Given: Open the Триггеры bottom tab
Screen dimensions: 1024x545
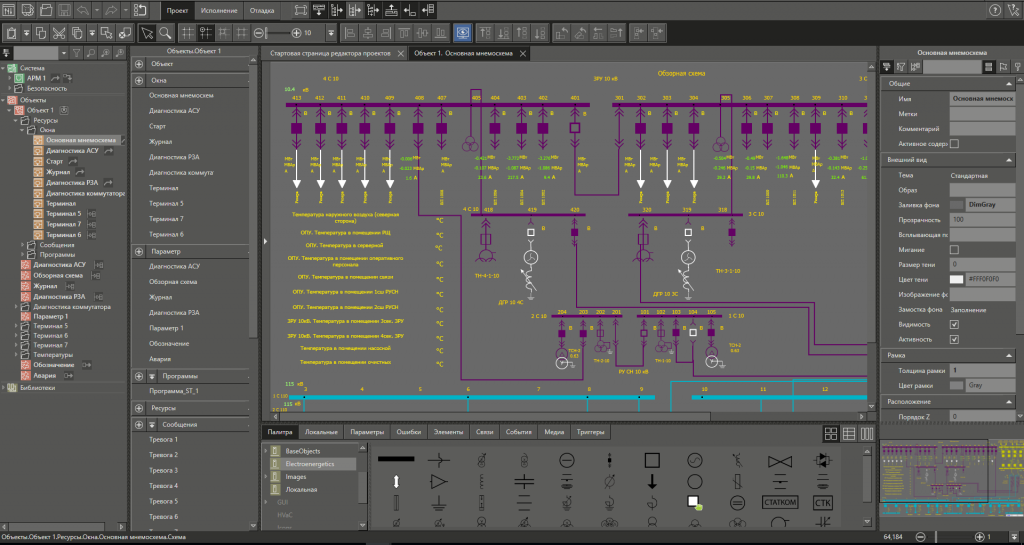Looking at the screenshot, I should pyautogui.click(x=590, y=432).
